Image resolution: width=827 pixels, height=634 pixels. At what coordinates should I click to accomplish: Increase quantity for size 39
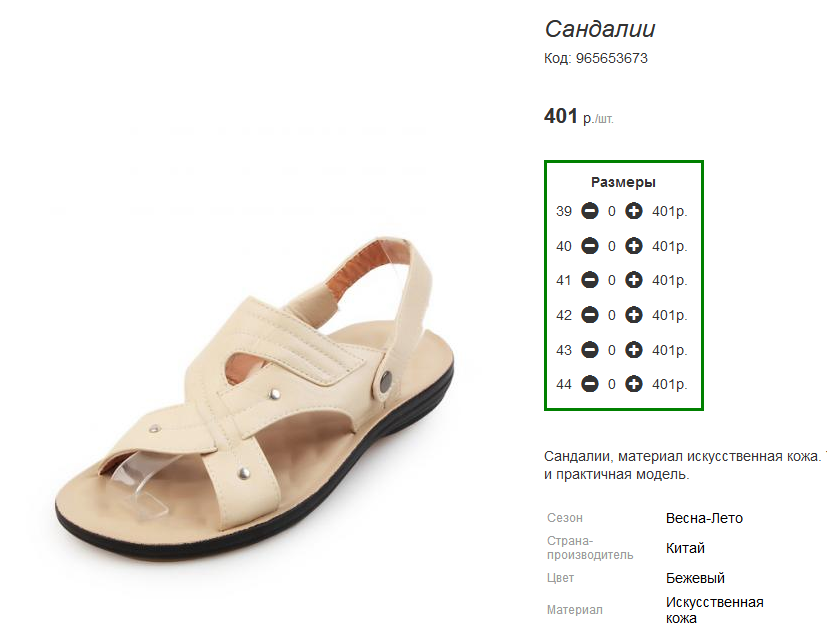click(633, 211)
